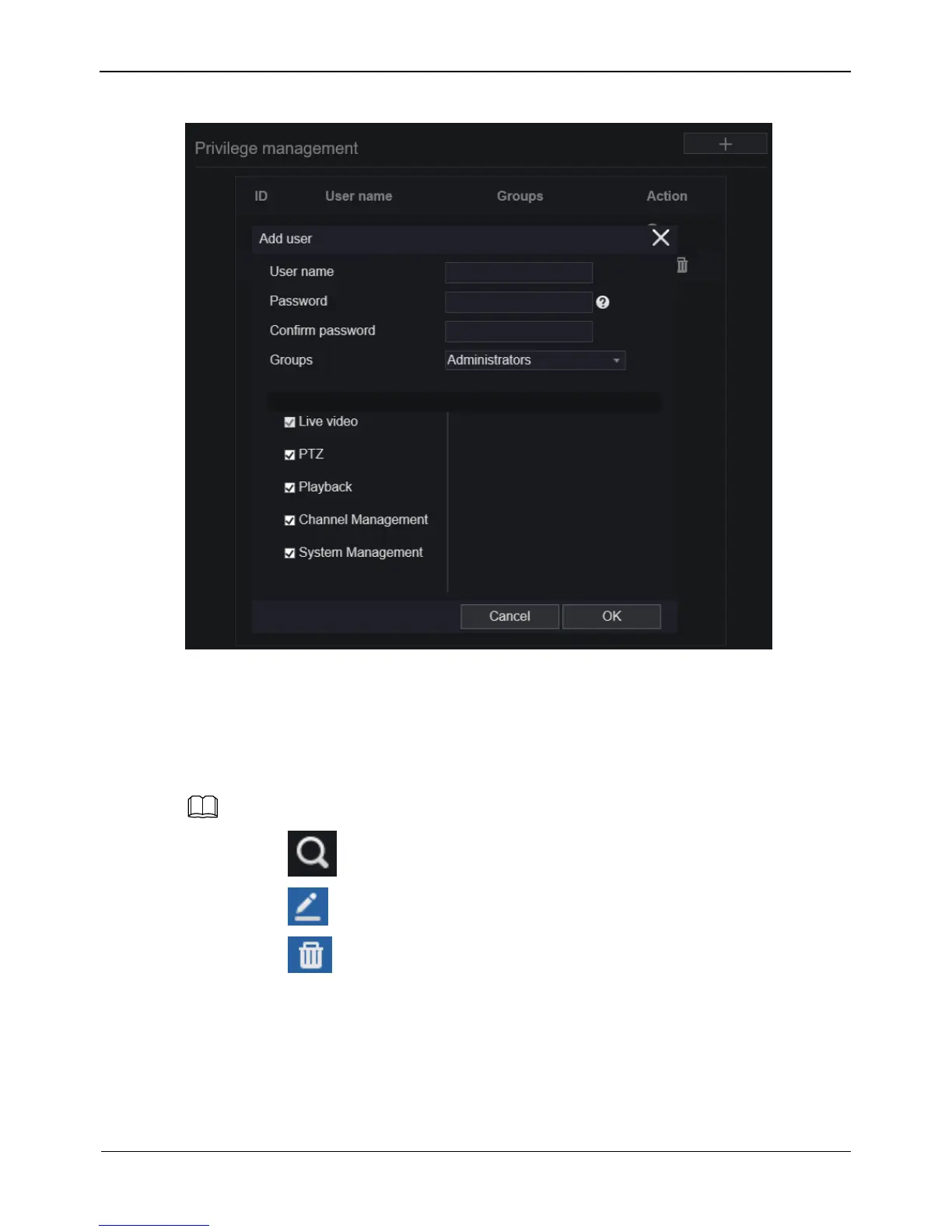Image resolution: width=952 pixels, height=1232 pixels.
Task: Click the trash icon in Action column
Action: [682, 265]
